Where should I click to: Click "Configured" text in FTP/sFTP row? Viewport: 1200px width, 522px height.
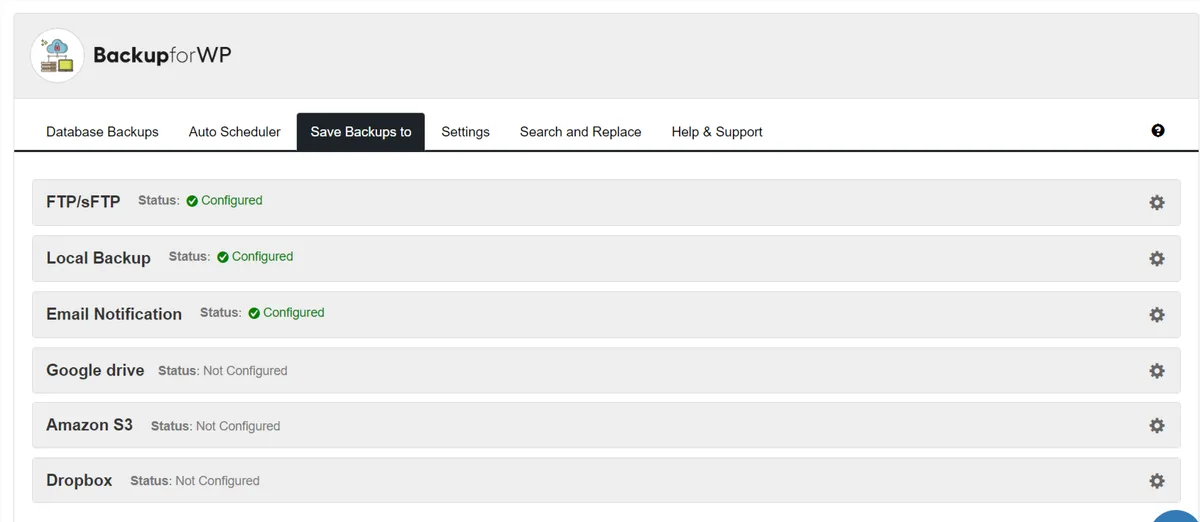coord(232,201)
